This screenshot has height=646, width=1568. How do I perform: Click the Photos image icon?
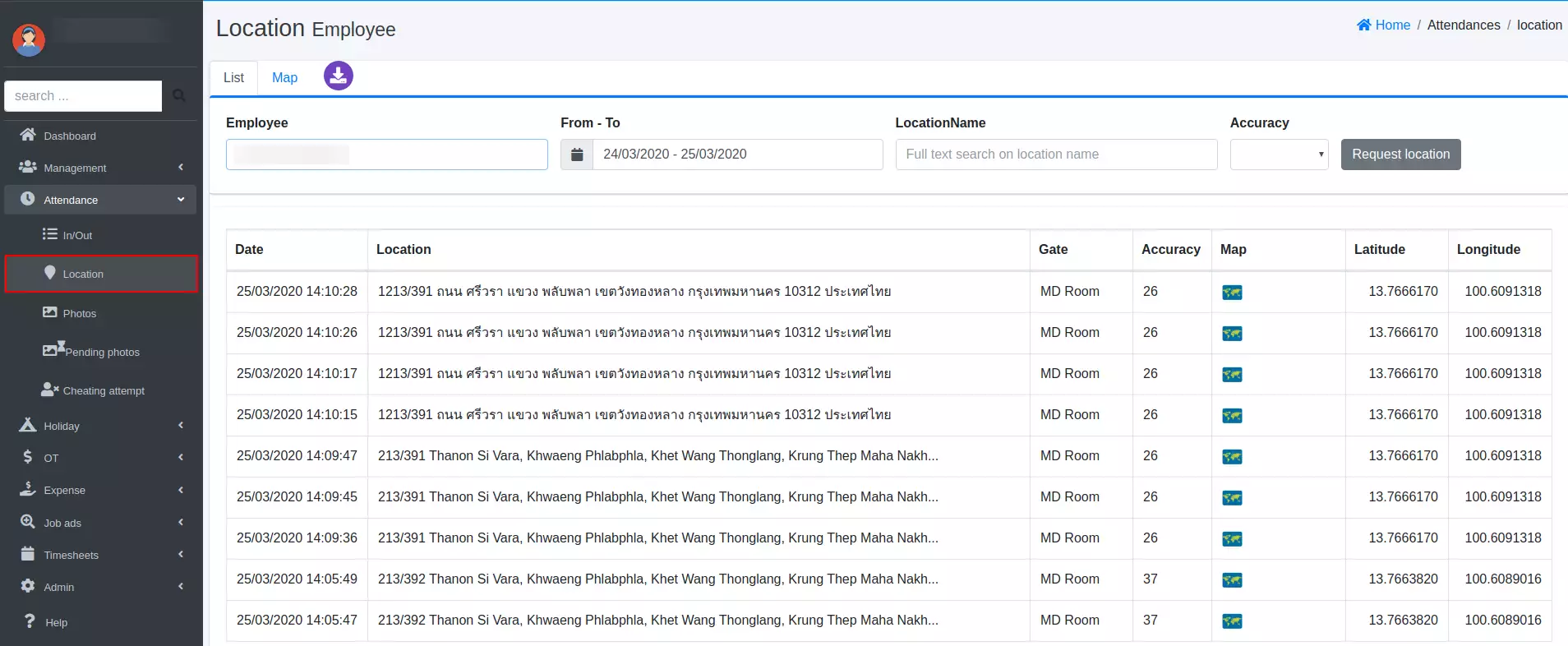[50, 312]
